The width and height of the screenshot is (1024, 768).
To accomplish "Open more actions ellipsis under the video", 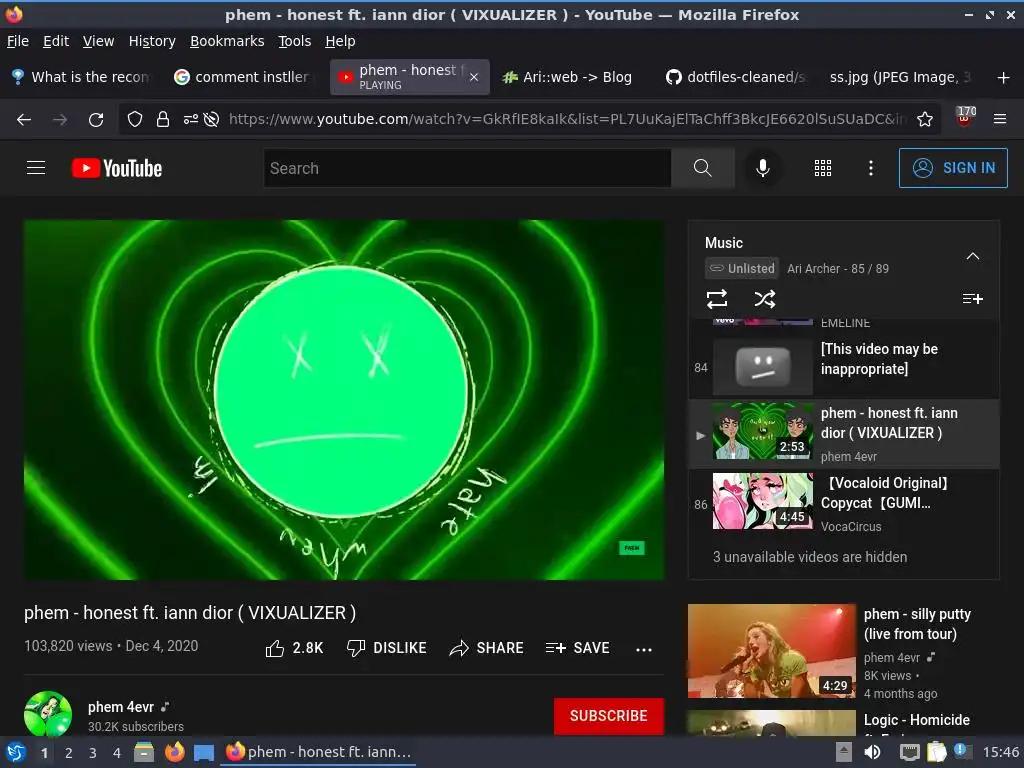I will (x=644, y=649).
